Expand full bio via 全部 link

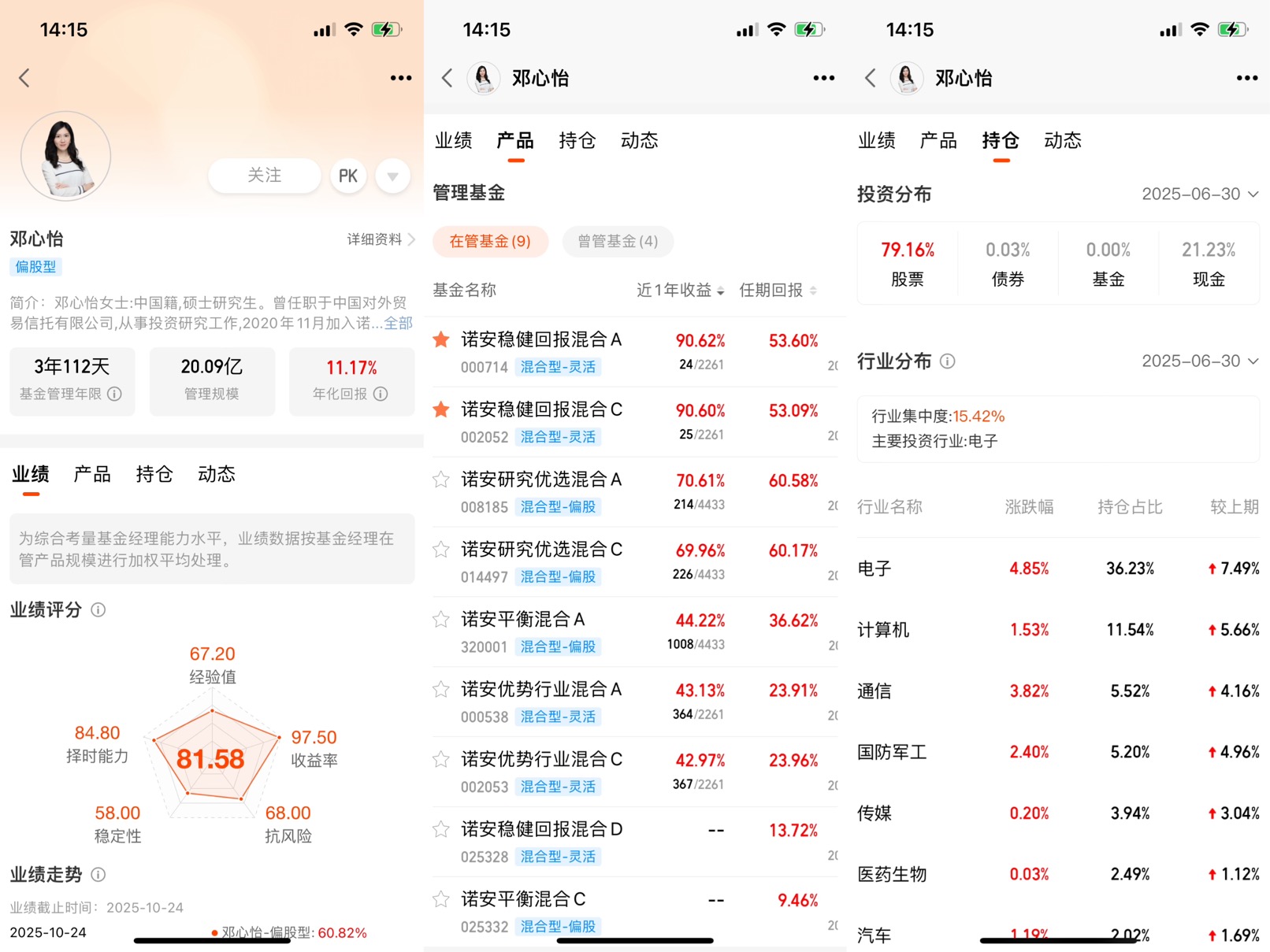[398, 323]
